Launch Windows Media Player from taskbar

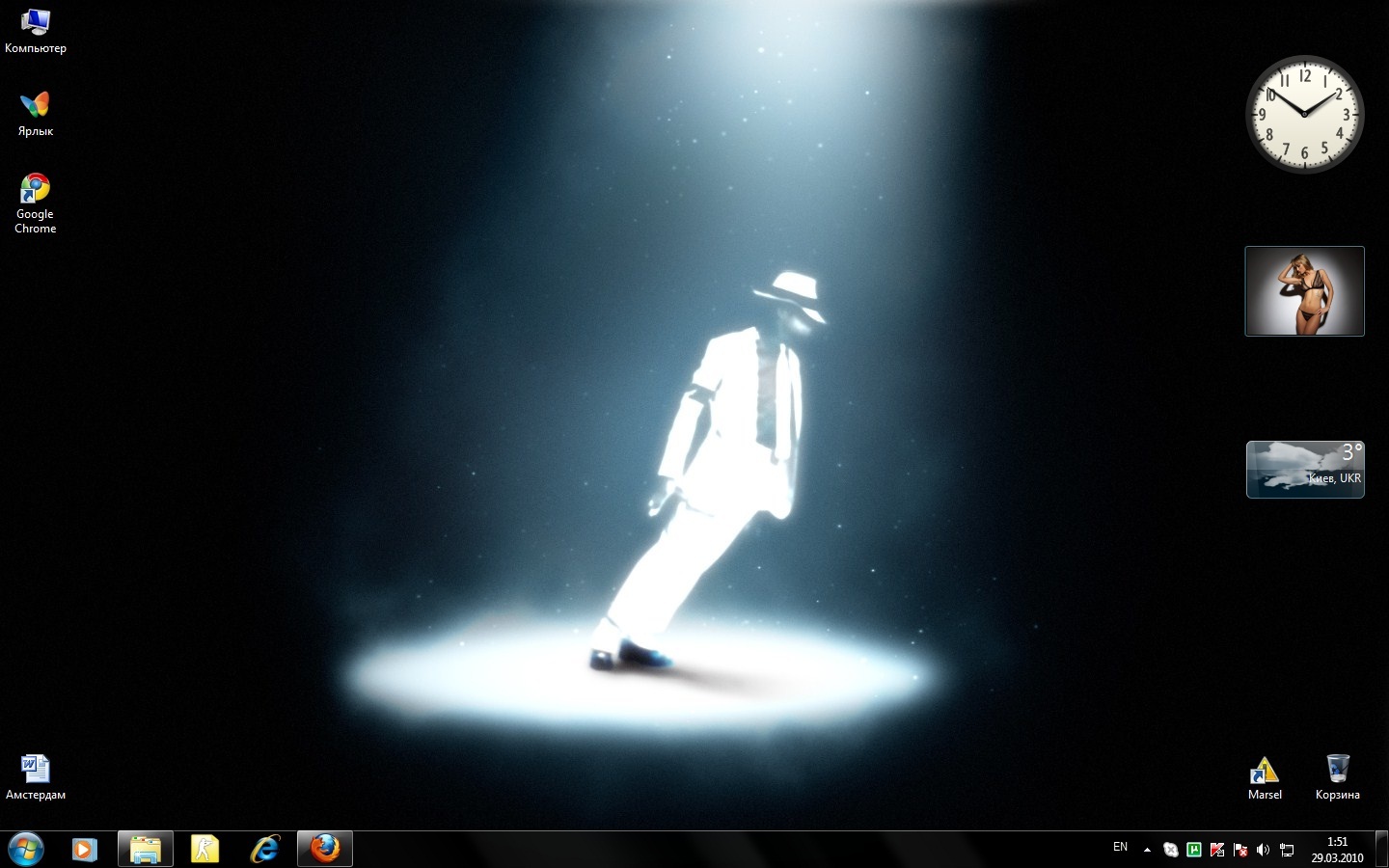(x=85, y=849)
